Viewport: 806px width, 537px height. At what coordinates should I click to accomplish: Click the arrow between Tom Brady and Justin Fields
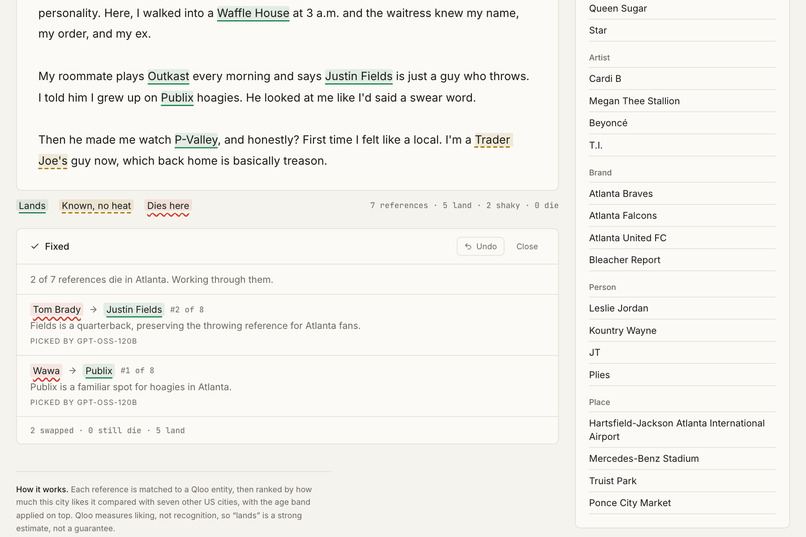(94, 309)
